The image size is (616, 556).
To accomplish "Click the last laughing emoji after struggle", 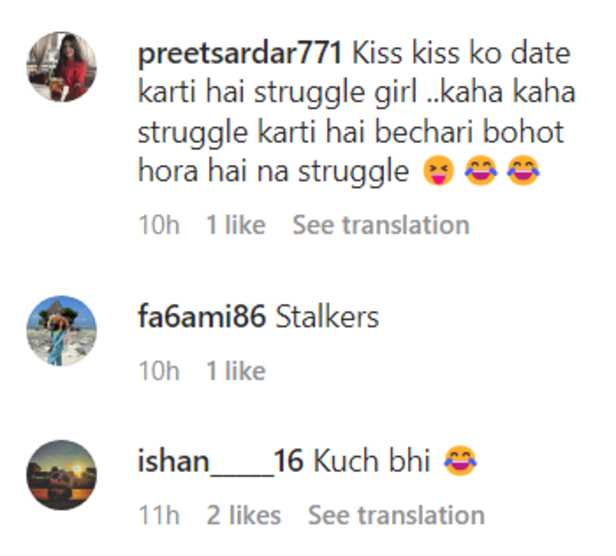I will [x=523, y=173].
